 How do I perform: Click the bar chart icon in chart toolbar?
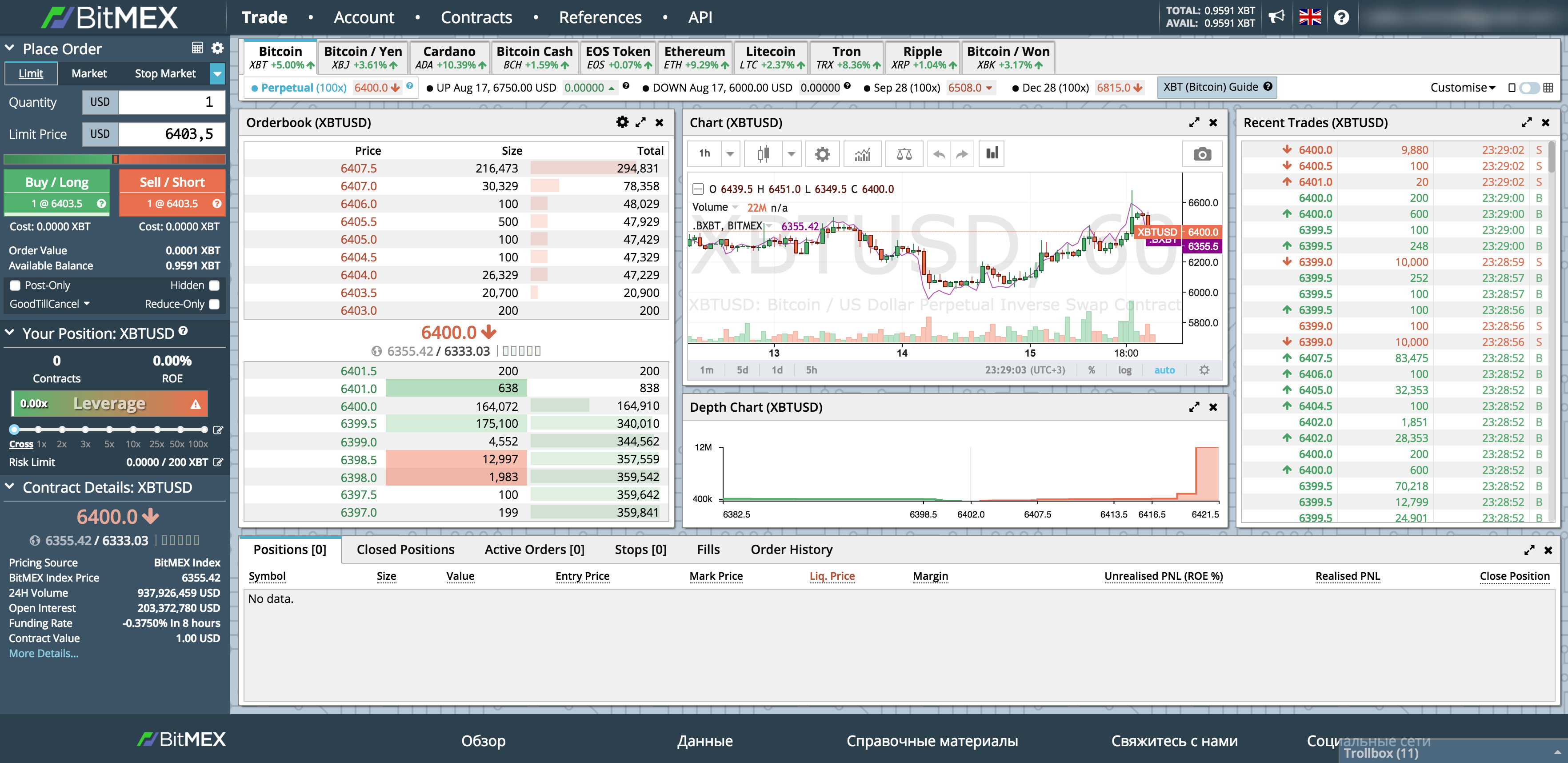(992, 153)
